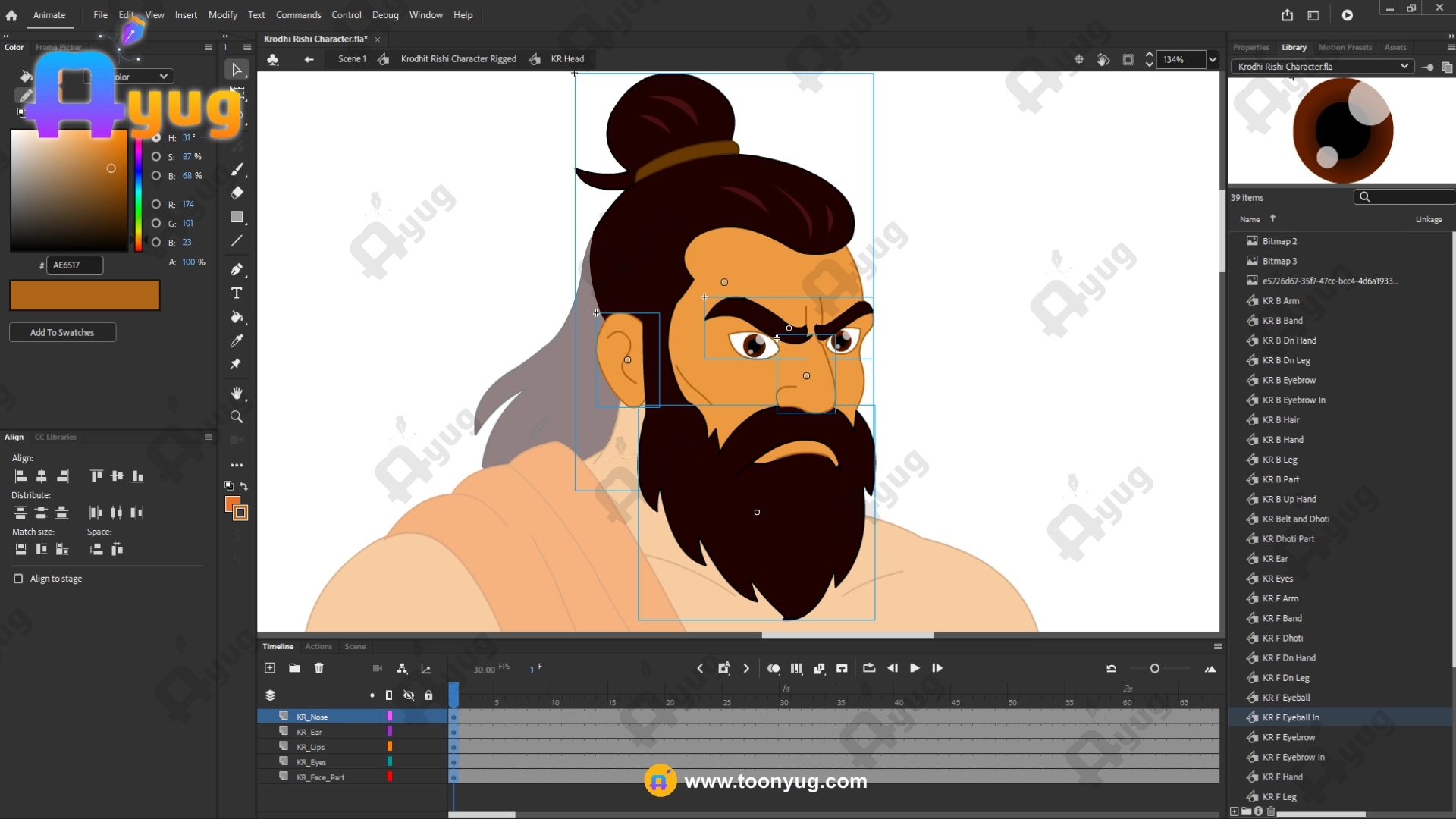Select the Hue radio button
Screen dimensions: 1456x819
pos(156,138)
